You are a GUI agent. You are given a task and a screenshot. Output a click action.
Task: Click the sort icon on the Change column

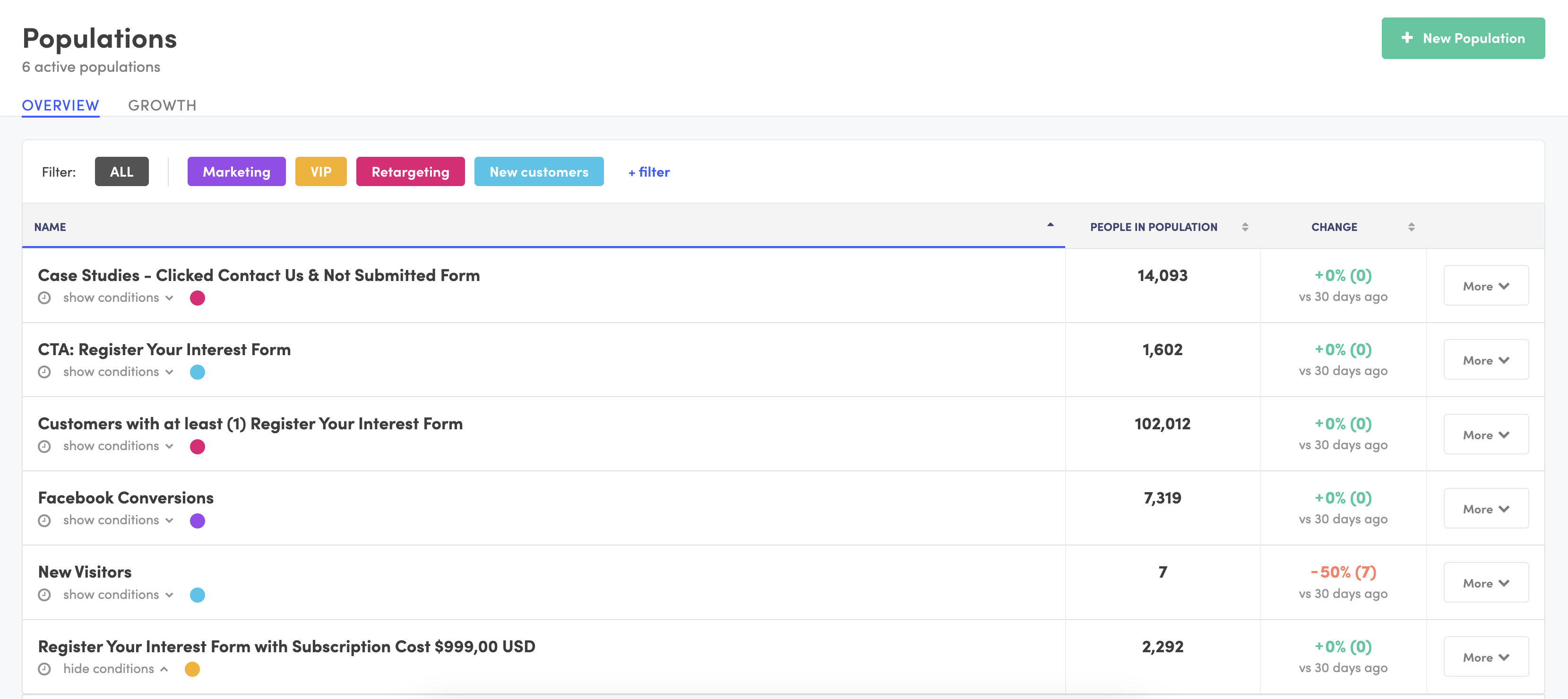(1411, 226)
